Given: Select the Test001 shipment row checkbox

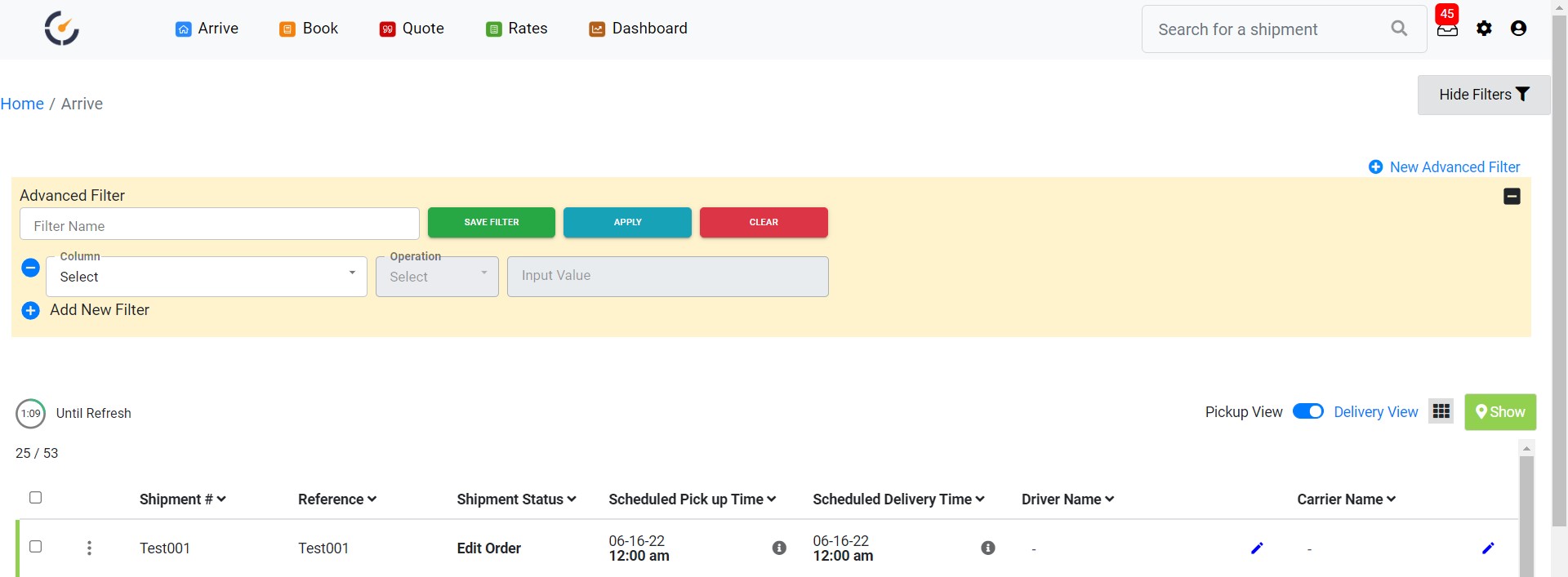Looking at the screenshot, I should pyautogui.click(x=35, y=547).
